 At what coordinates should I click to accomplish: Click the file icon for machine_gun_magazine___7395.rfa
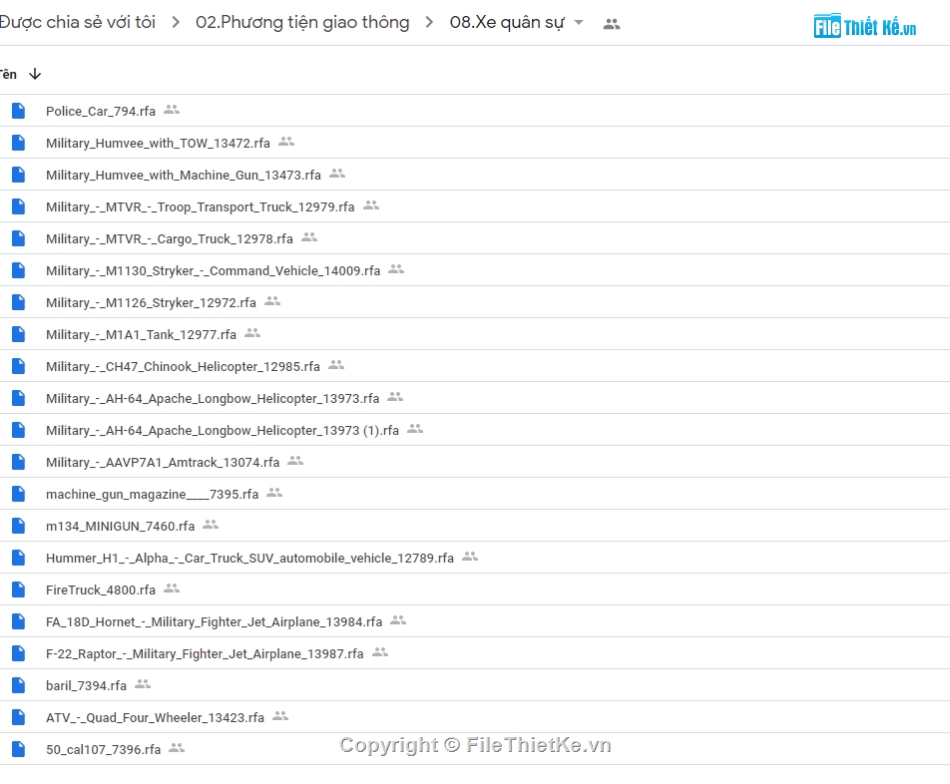(19, 494)
